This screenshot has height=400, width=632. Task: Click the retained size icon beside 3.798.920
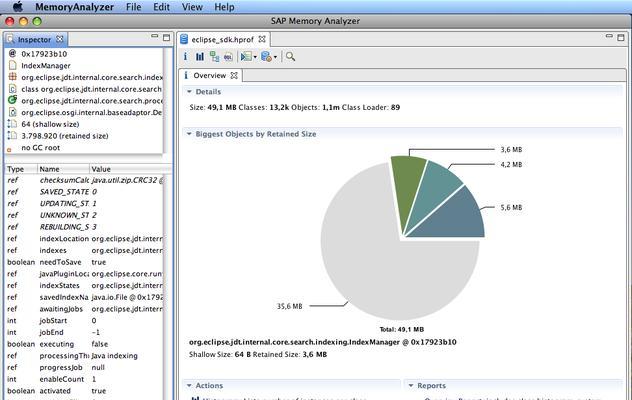pyautogui.click(x=12, y=135)
